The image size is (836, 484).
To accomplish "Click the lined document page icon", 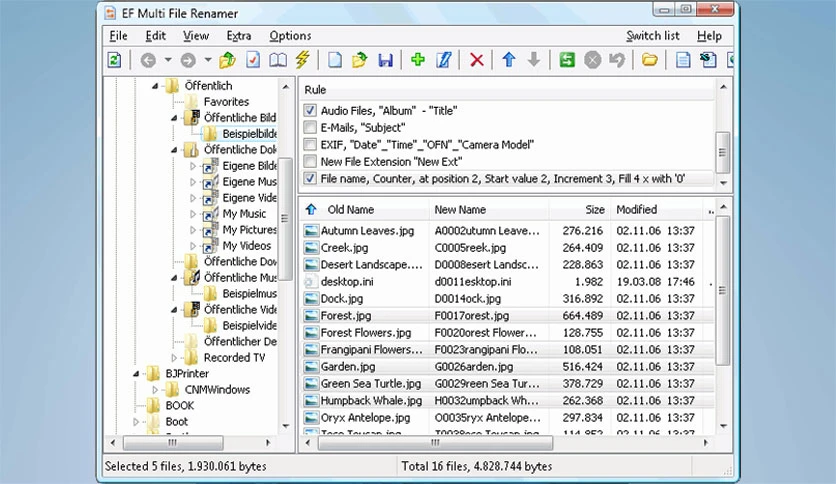I will [x=683, y=60].
